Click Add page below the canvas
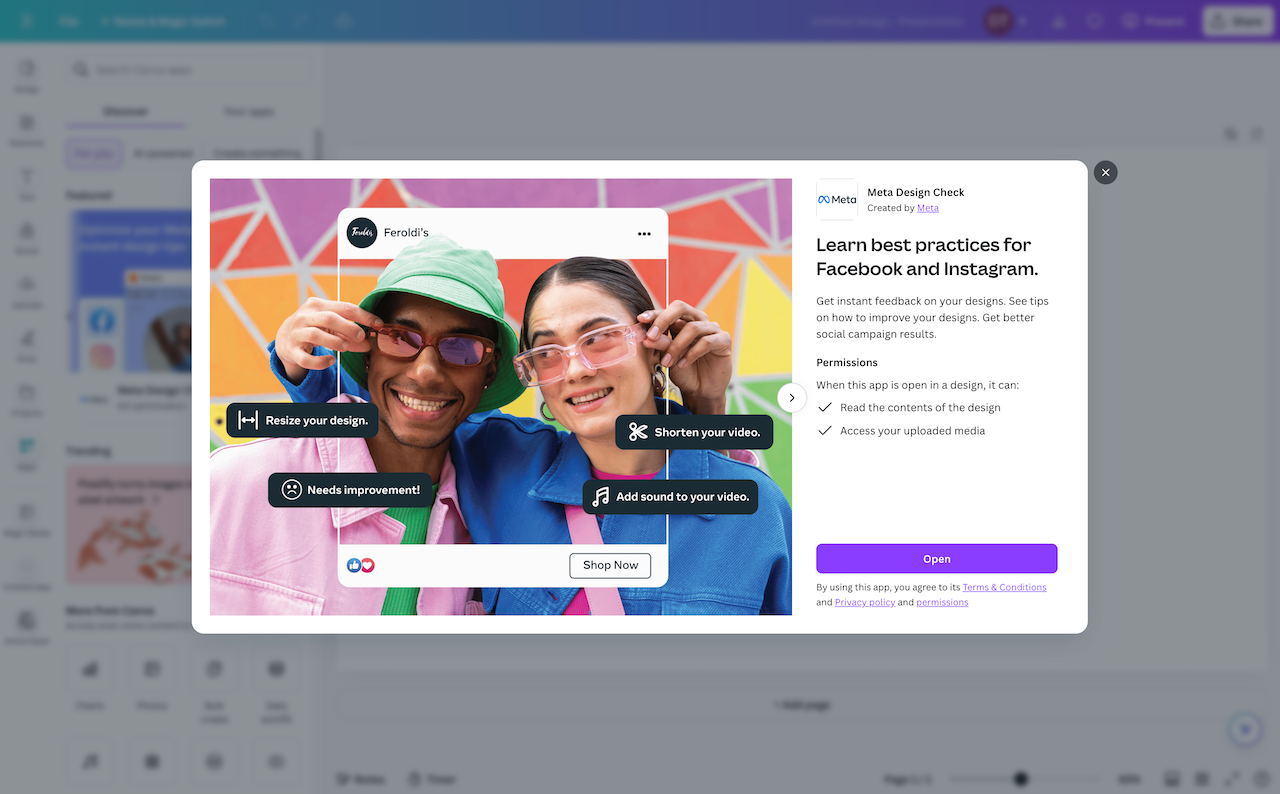The width and height of the screenshot is (1280, 794). click(x=802, y=705)
